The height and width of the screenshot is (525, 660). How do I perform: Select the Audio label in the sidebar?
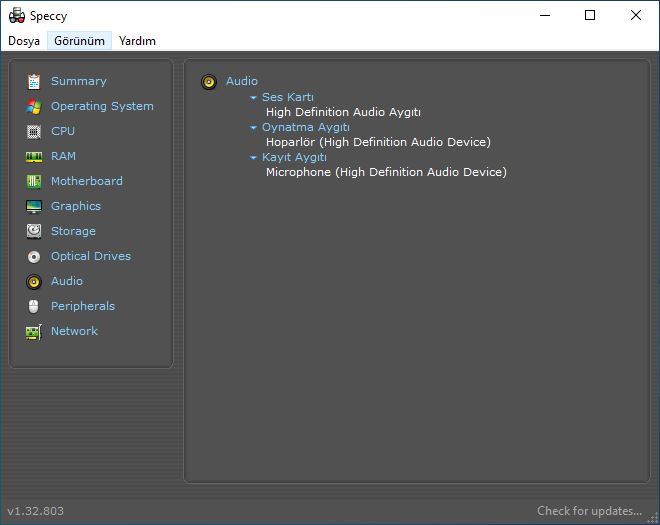coord(67,281)
